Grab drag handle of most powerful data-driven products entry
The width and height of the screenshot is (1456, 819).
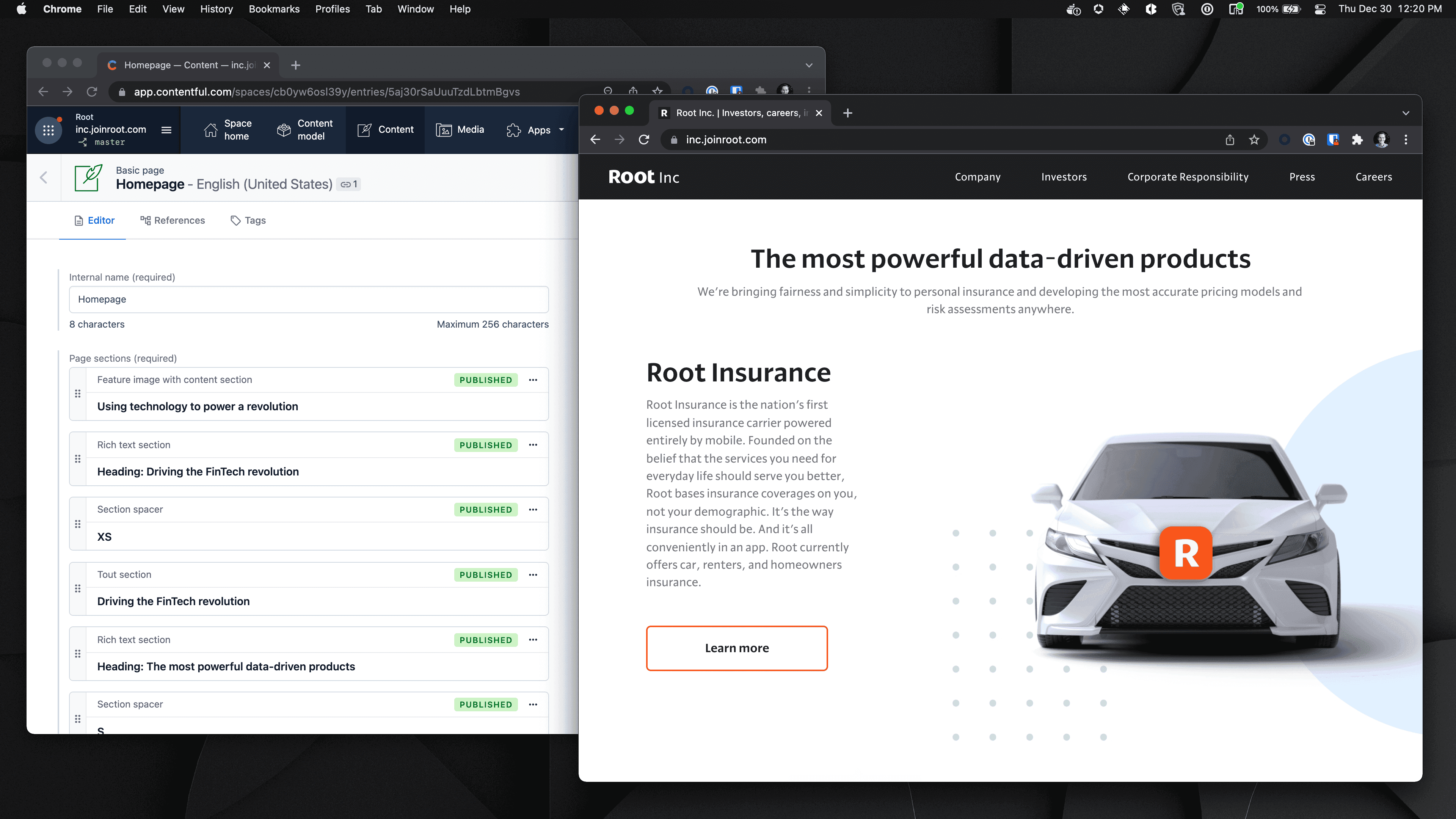78,654
